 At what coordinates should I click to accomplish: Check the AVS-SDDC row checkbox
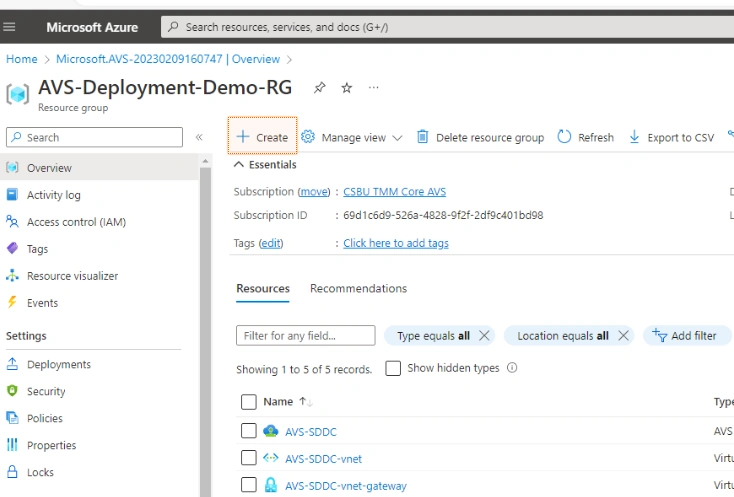249,431
